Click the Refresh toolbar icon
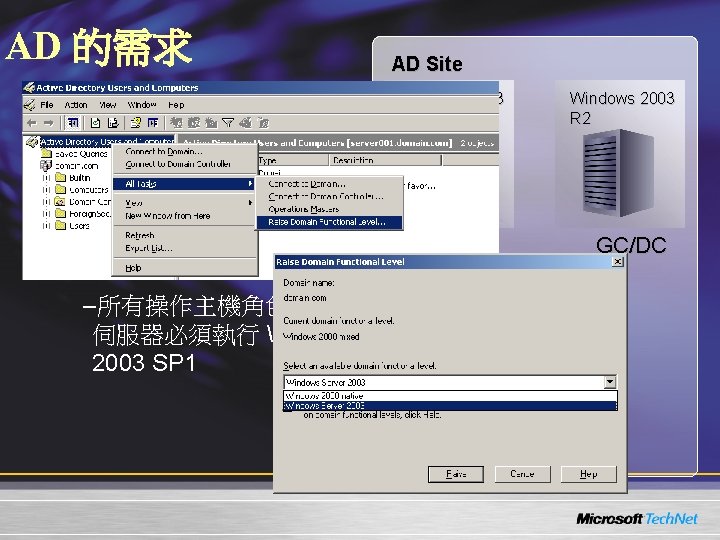The image size is (720, 540). point(95,123)
